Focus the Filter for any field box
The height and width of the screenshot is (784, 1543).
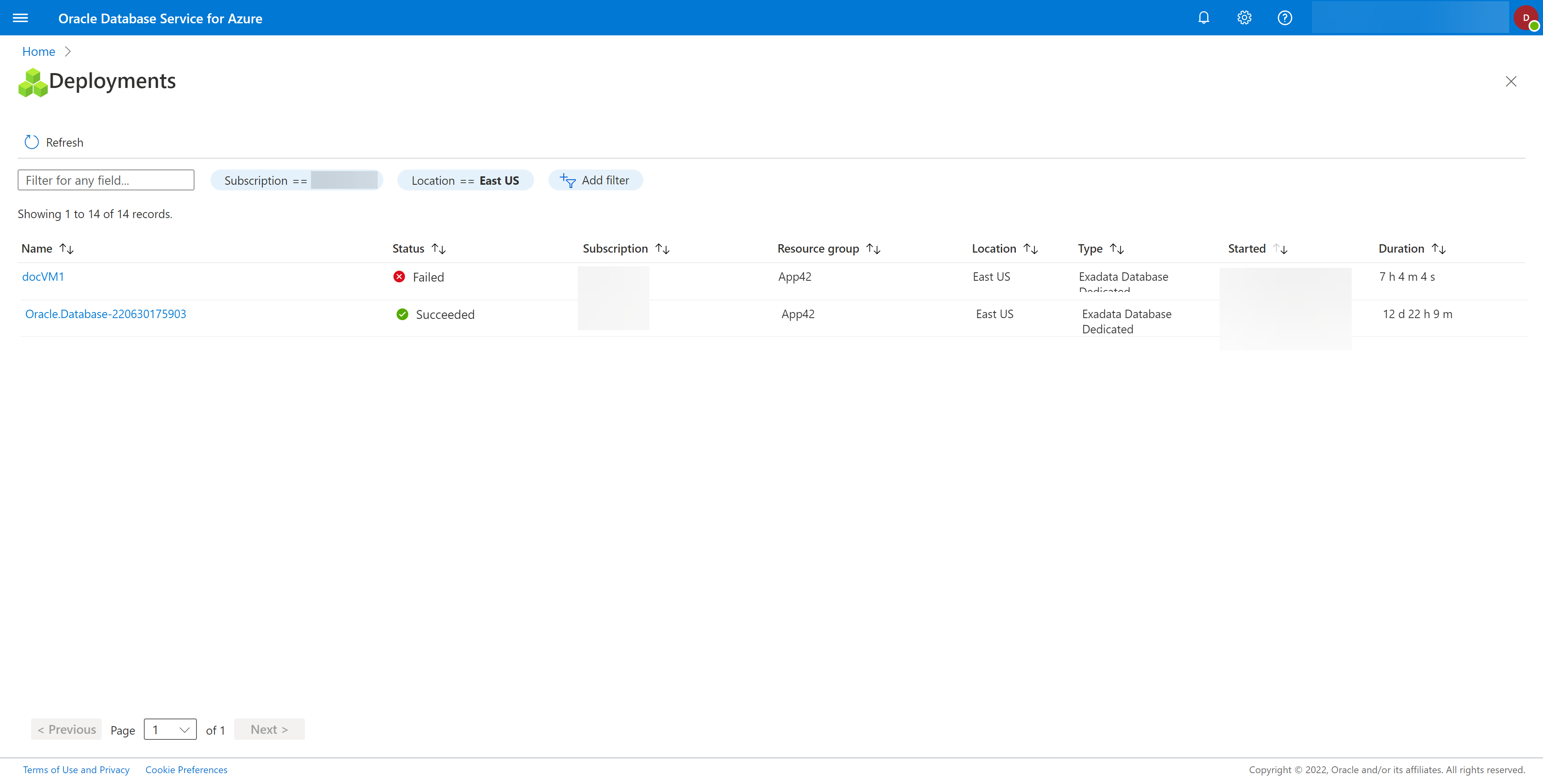click(x=106, y=180)
